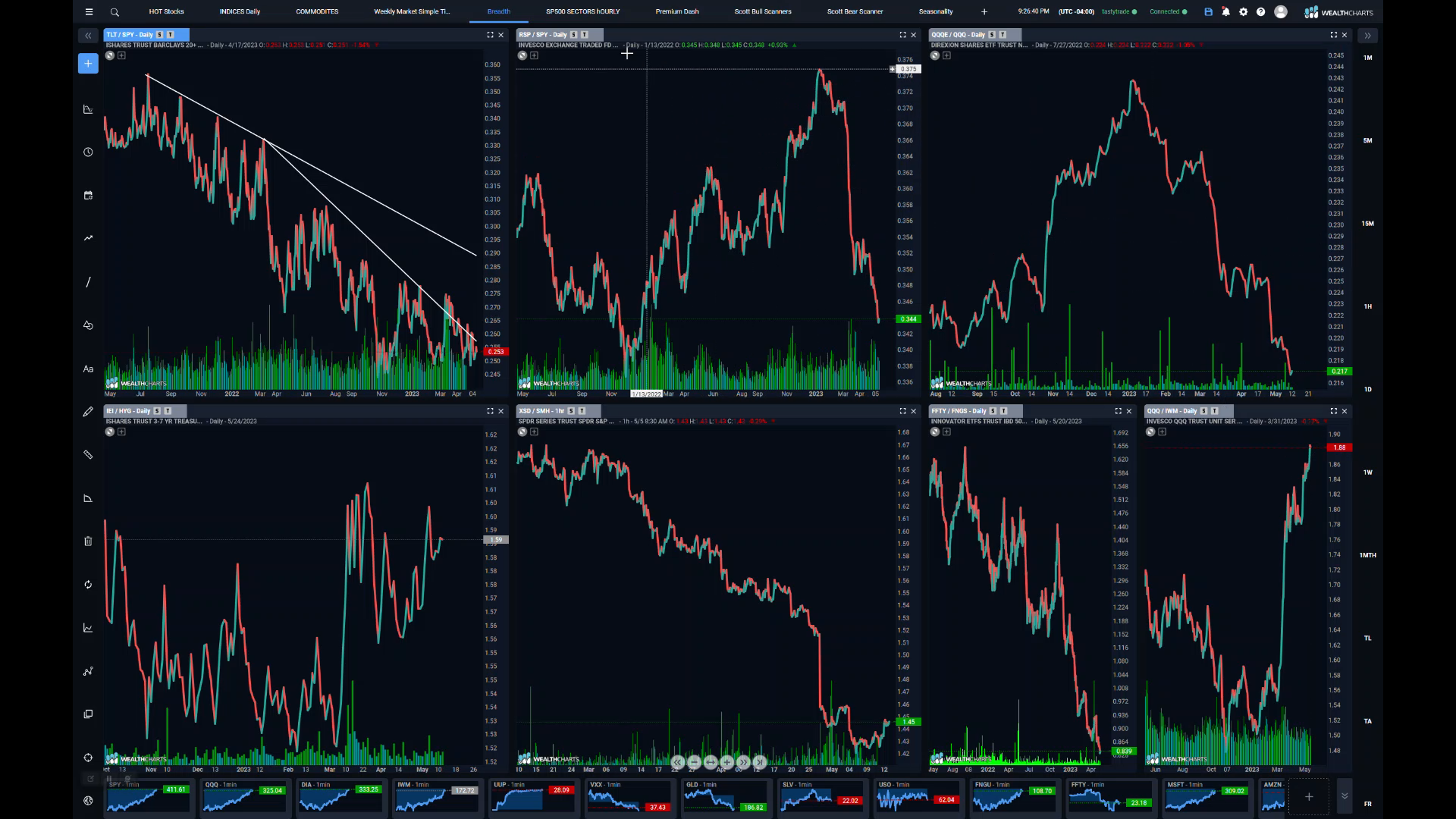Click zoom-in plus control on XSD / SMH chart
1456x819 pixels.
pos(727,762)
